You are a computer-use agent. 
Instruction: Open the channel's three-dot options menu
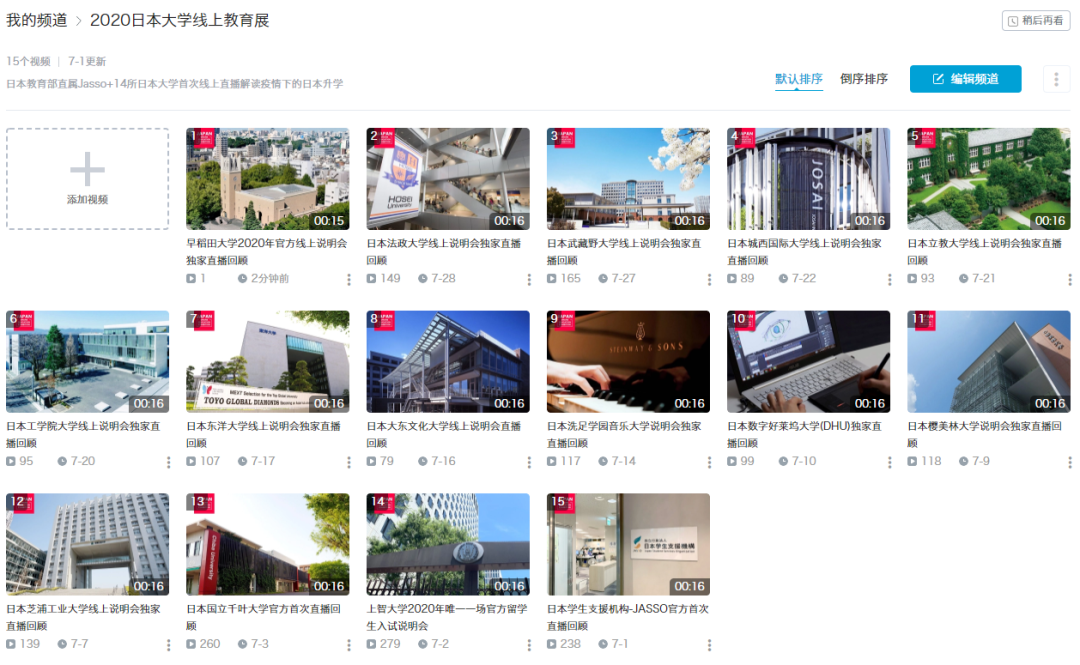[x=1056, y=79]
